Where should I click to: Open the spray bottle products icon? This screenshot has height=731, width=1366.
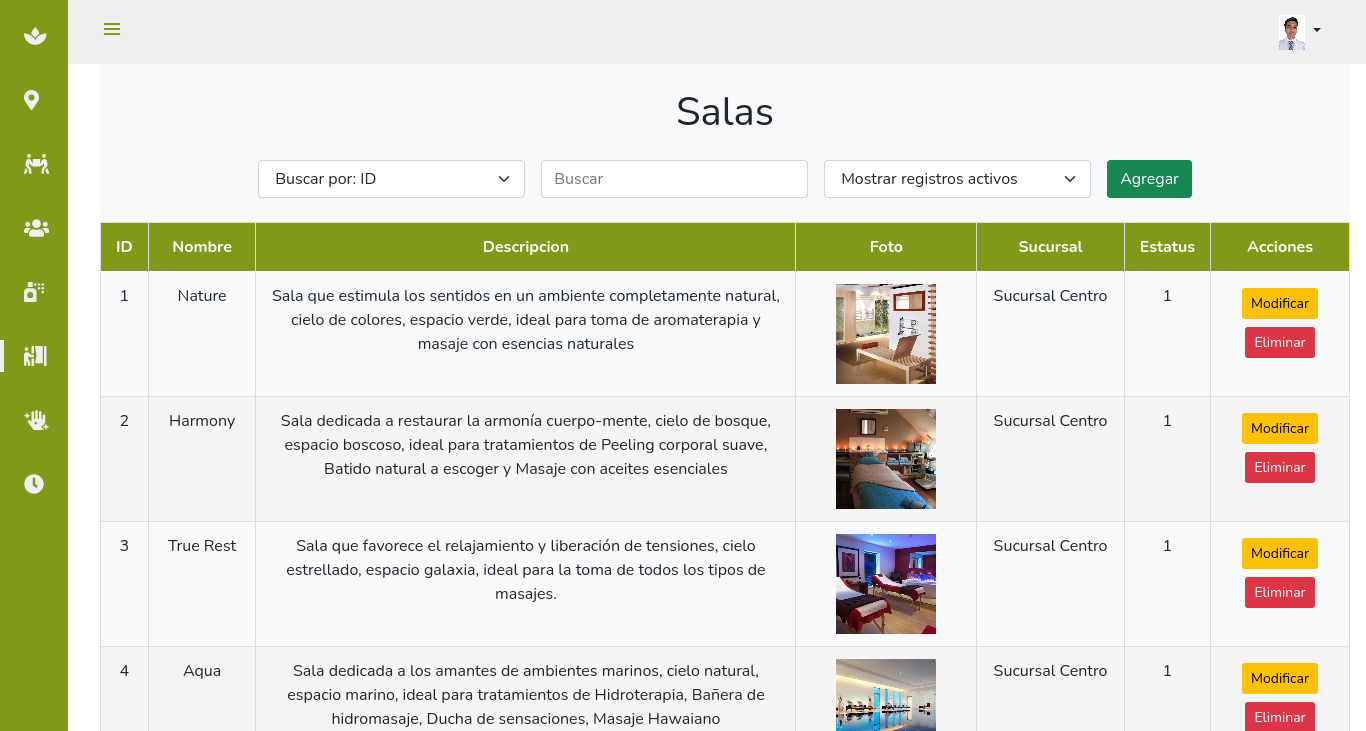[x=34, y=292]
